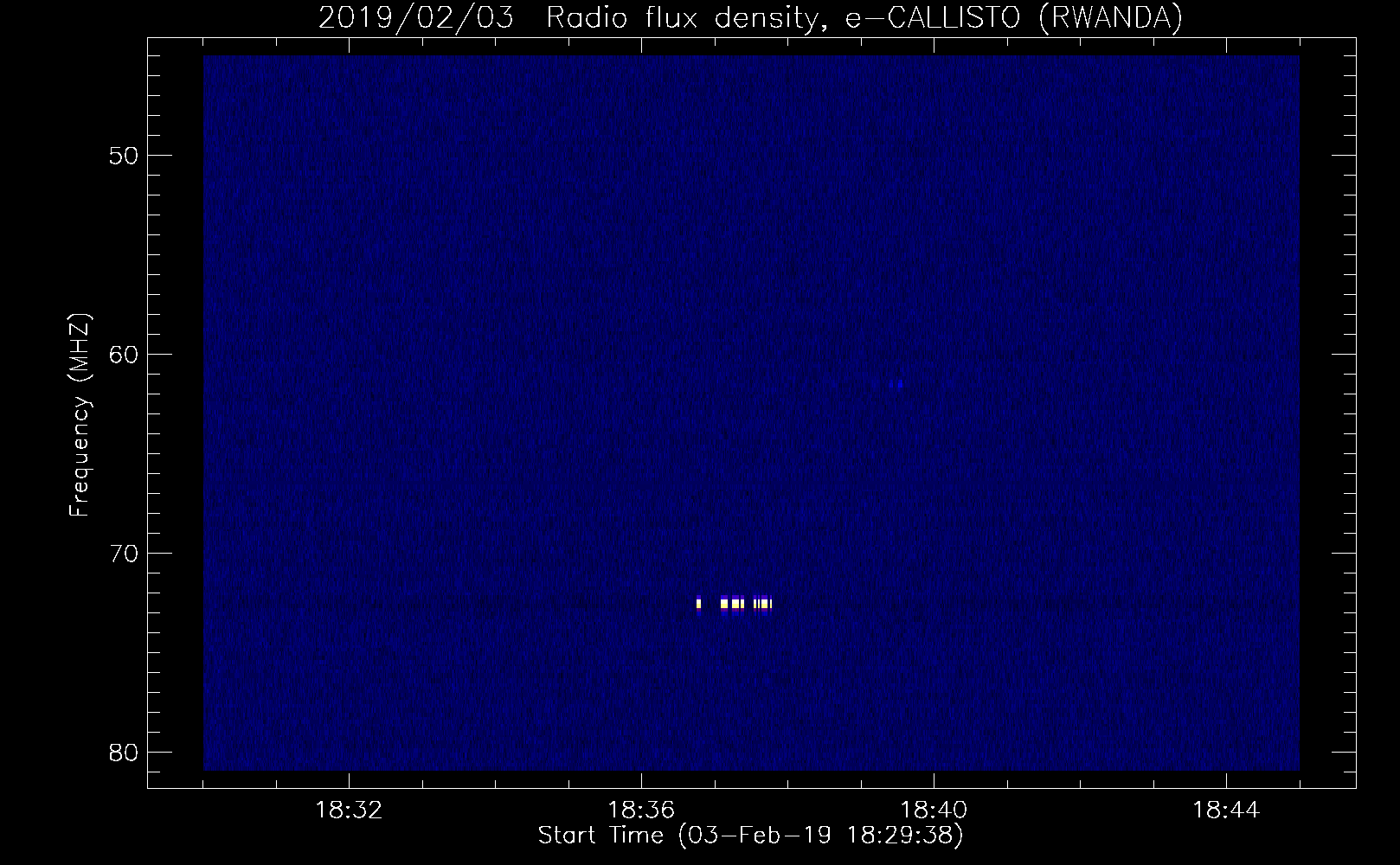This screenshot has height=865, width=1400.
Task: Click the 50 MHz frequency tick label
Action: tap(124, 156)
